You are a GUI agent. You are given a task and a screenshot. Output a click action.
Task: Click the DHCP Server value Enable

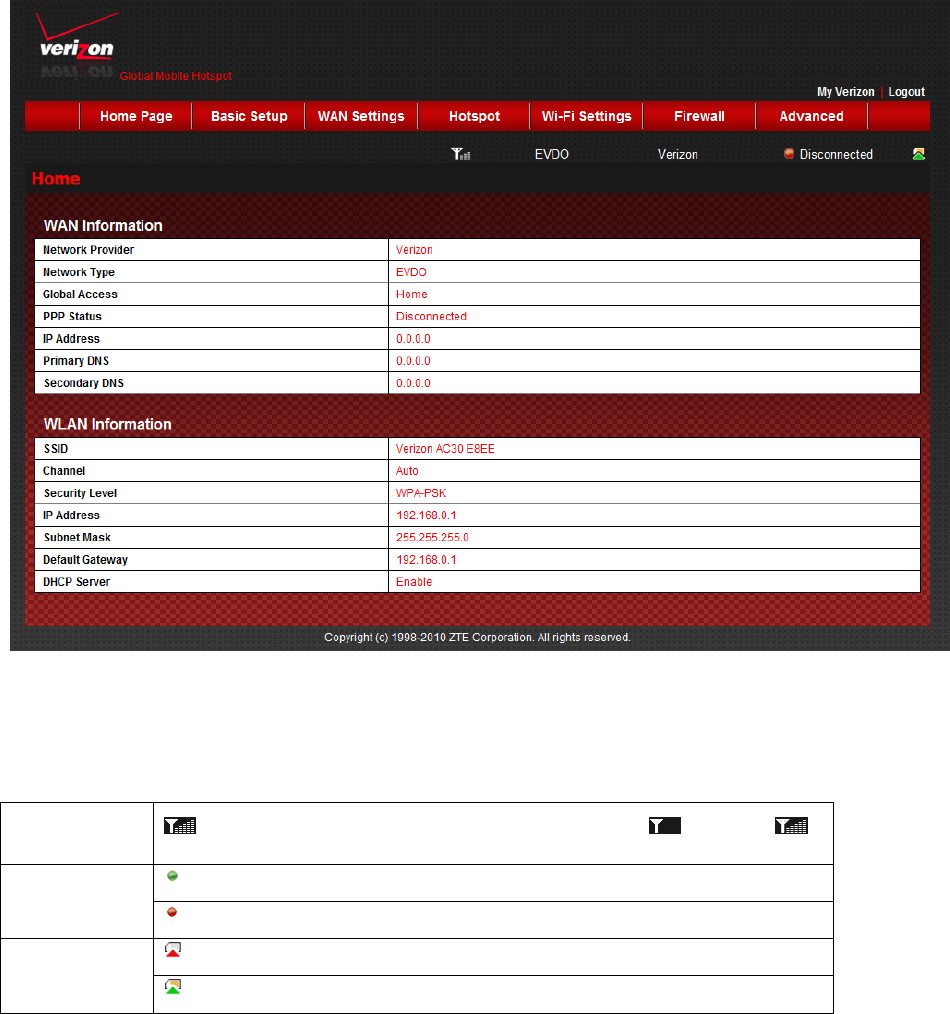(x=414, y=582)
